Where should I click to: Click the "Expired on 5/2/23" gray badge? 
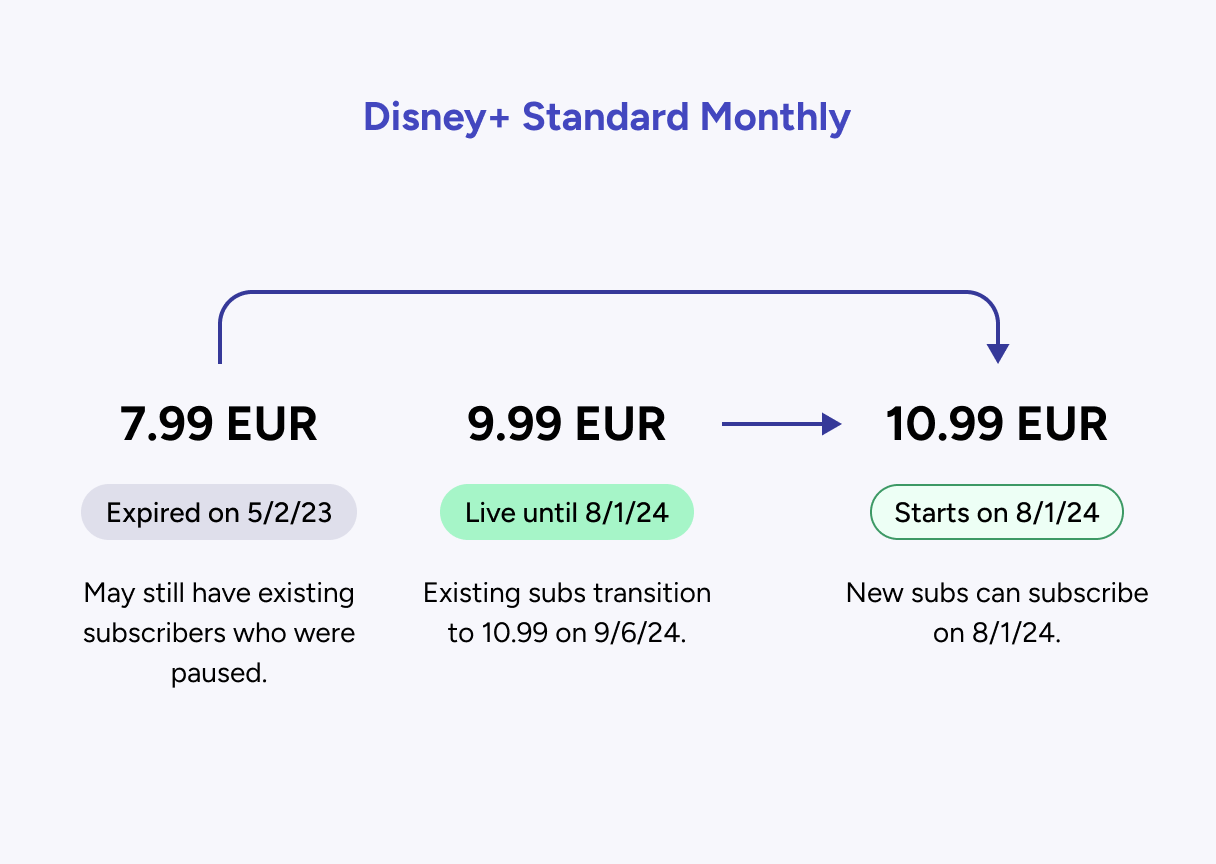click(x=219, y=513)
